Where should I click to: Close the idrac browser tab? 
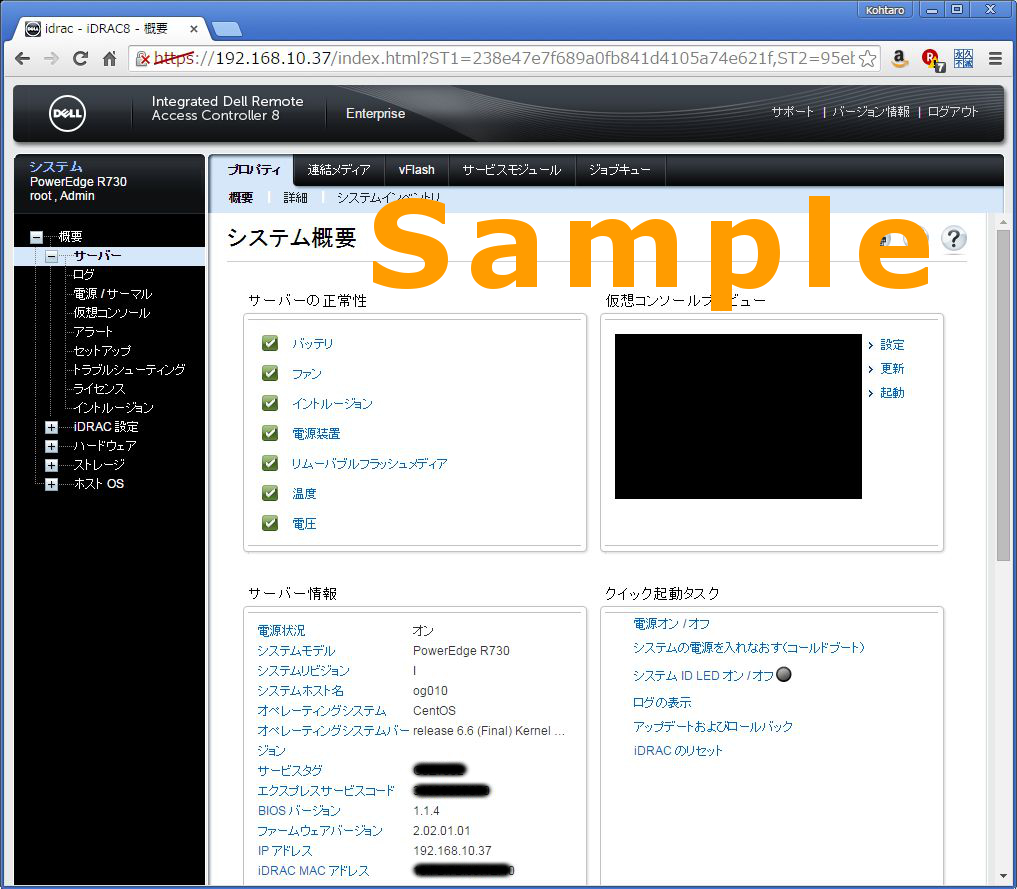193,29
